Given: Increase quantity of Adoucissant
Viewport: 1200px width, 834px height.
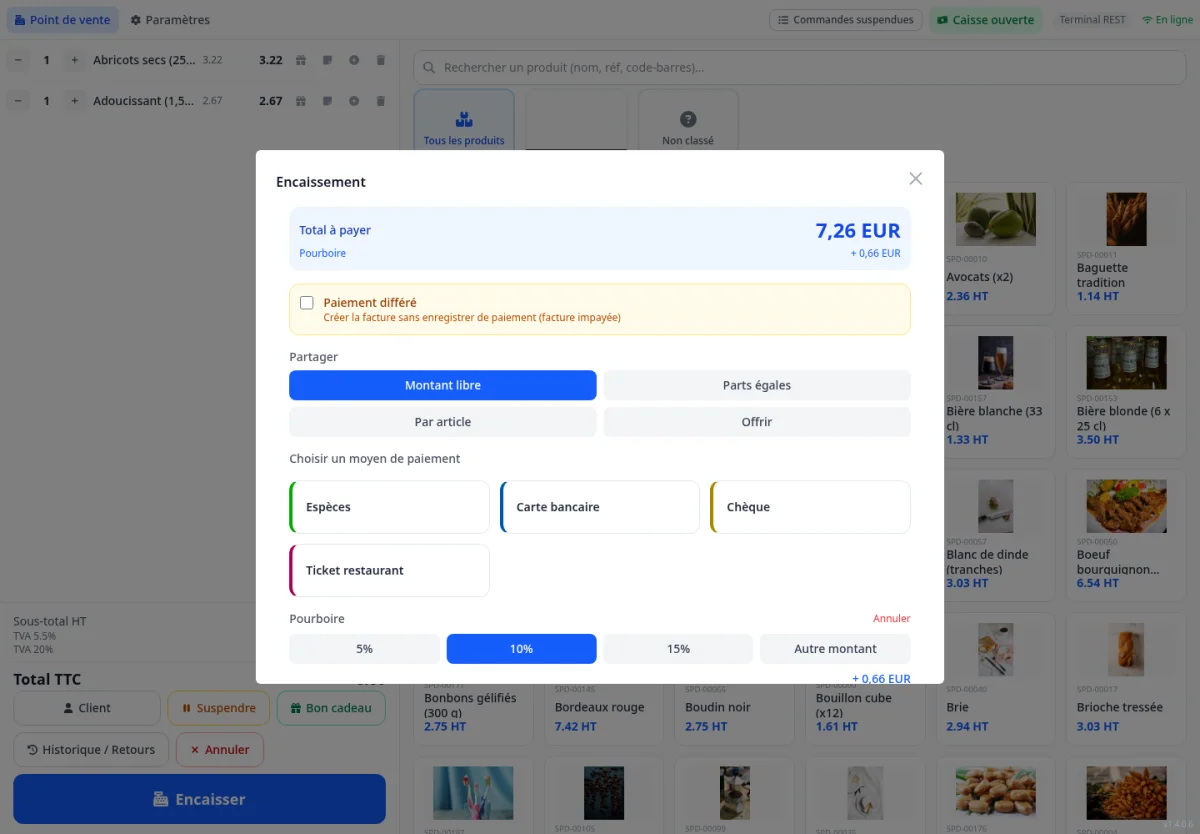Looking at the screenshot, I should (74, 101).
